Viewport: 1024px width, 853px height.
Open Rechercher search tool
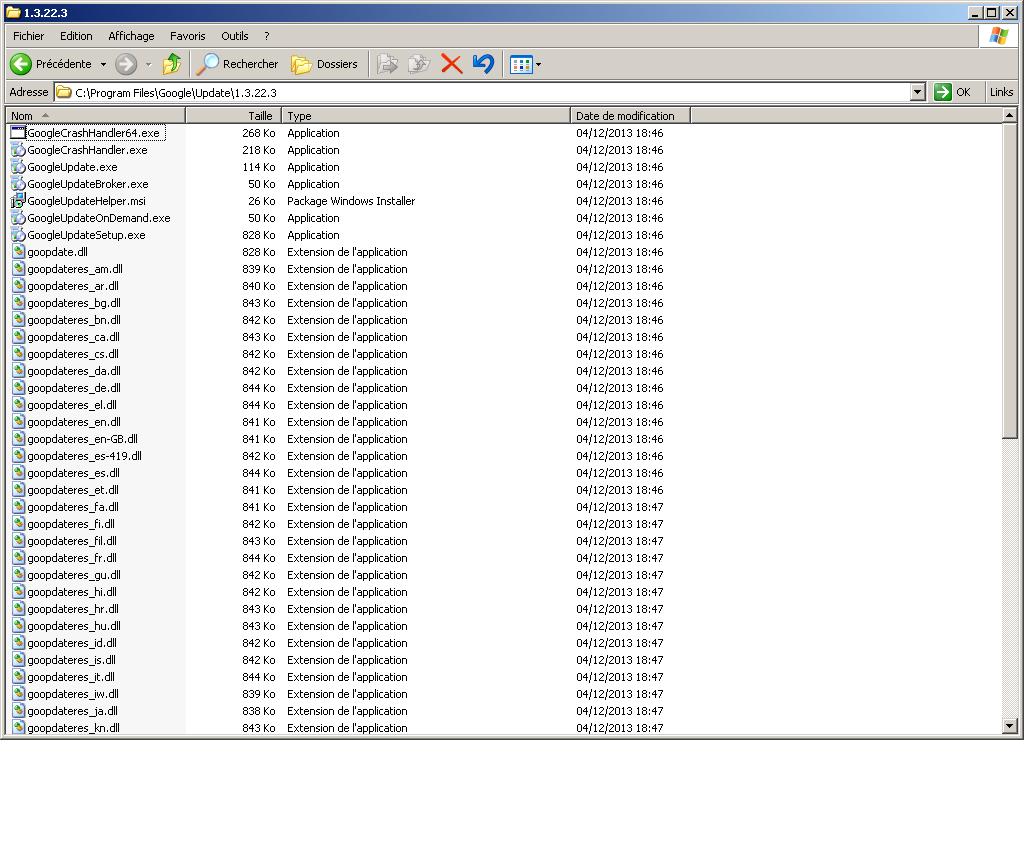coord(238,64)
